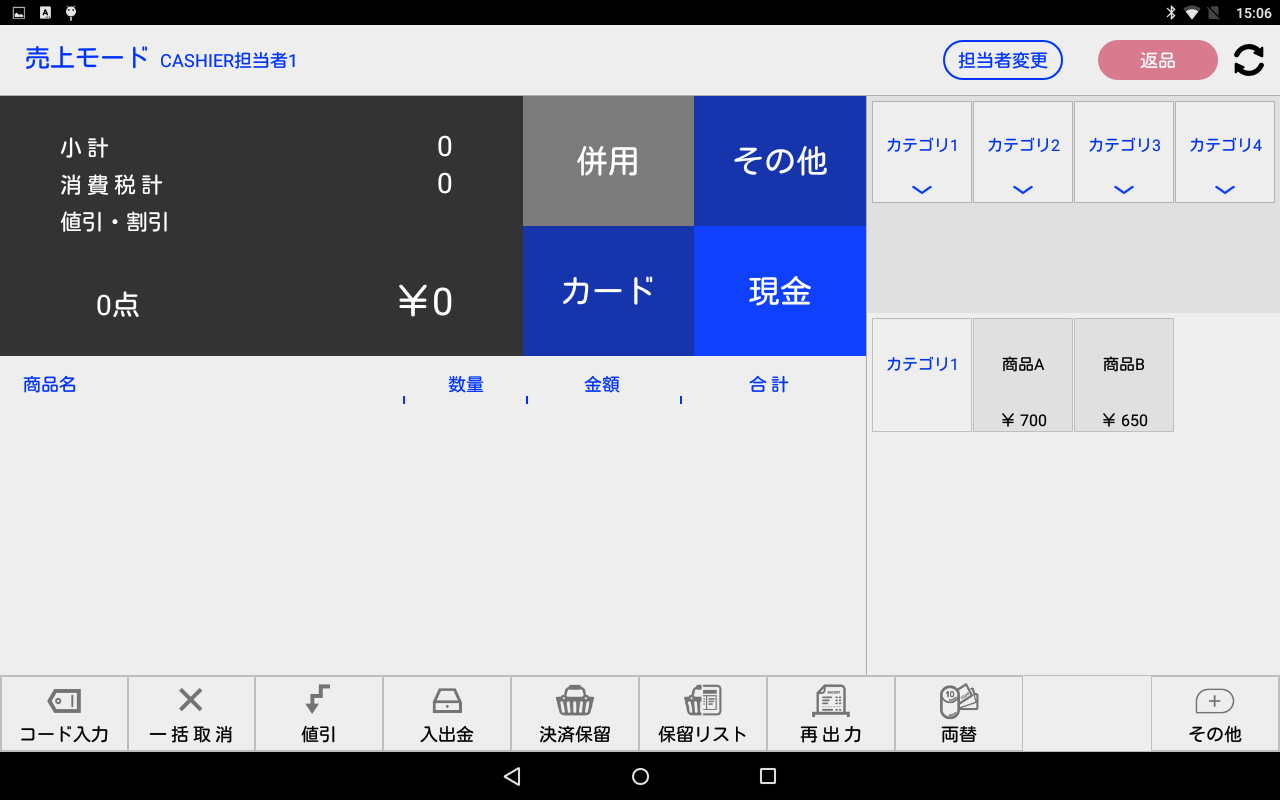Tap the Wi-Fi status bar icon
The width and height of the screenshot is (1280, 800).
coord(1192,13)
